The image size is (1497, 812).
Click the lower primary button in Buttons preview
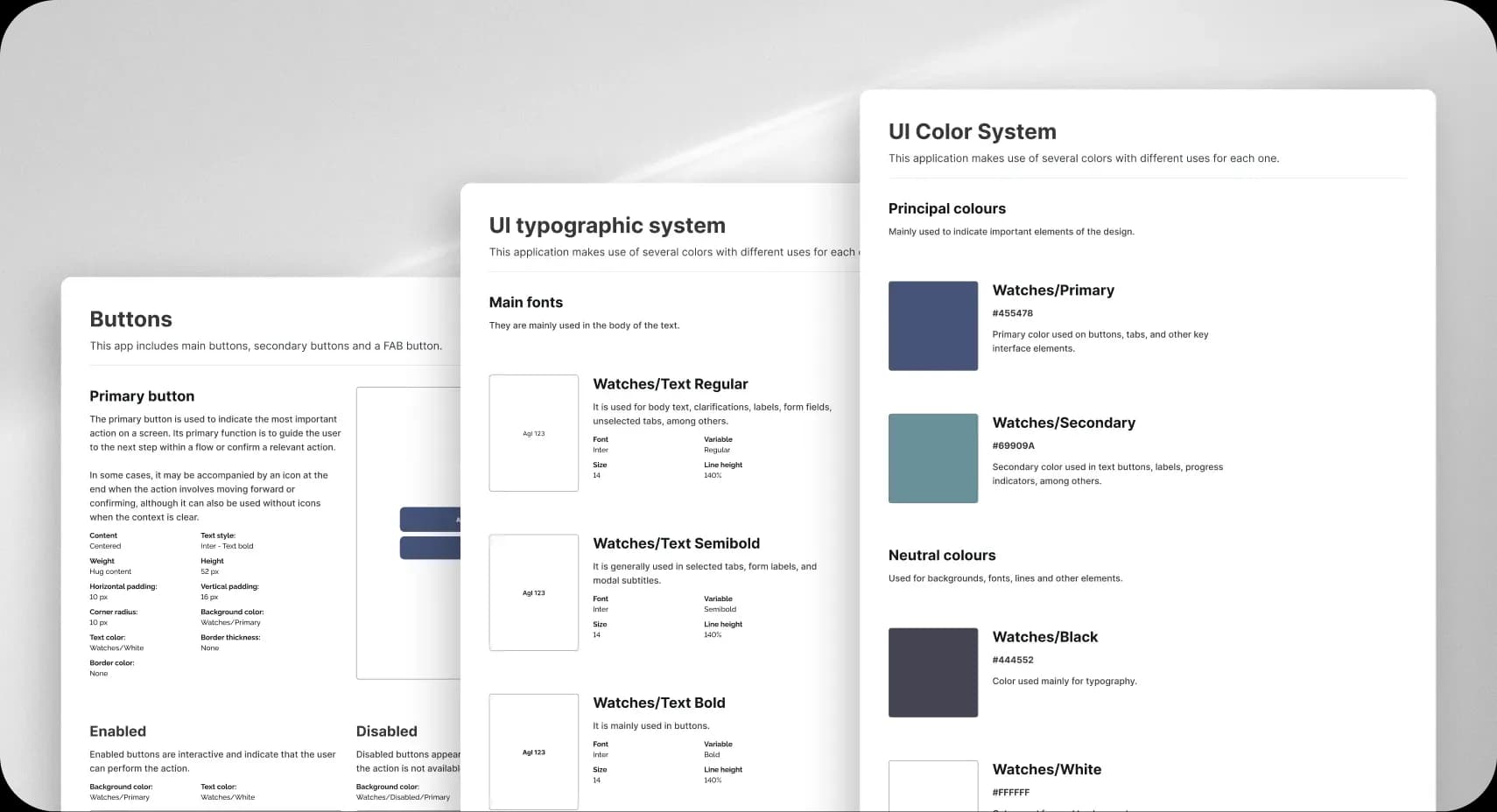point(430,548)
